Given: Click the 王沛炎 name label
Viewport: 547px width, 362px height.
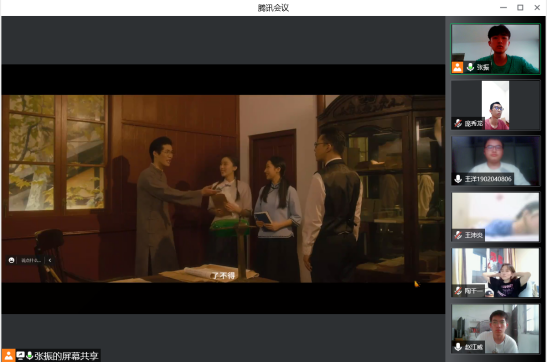Looking at the screenshot, I should pos(474,235).
